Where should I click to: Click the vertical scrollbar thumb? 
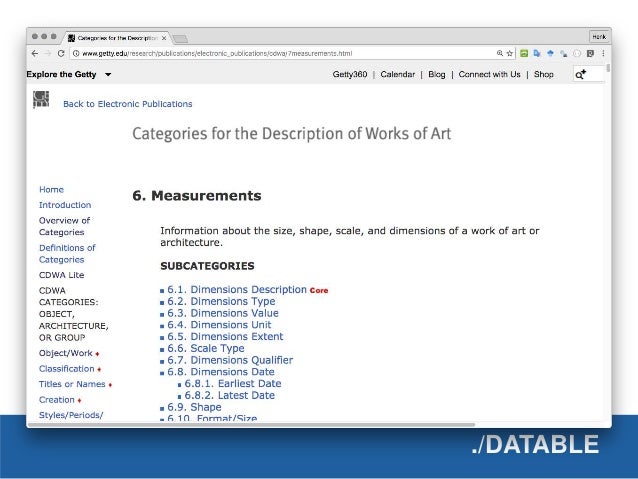tap(608, 68)
